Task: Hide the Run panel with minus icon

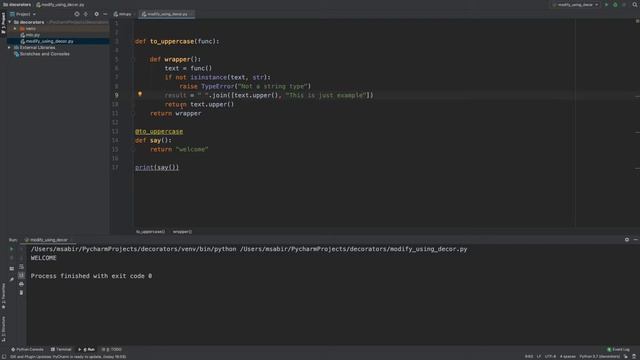Action: (636, 240)
